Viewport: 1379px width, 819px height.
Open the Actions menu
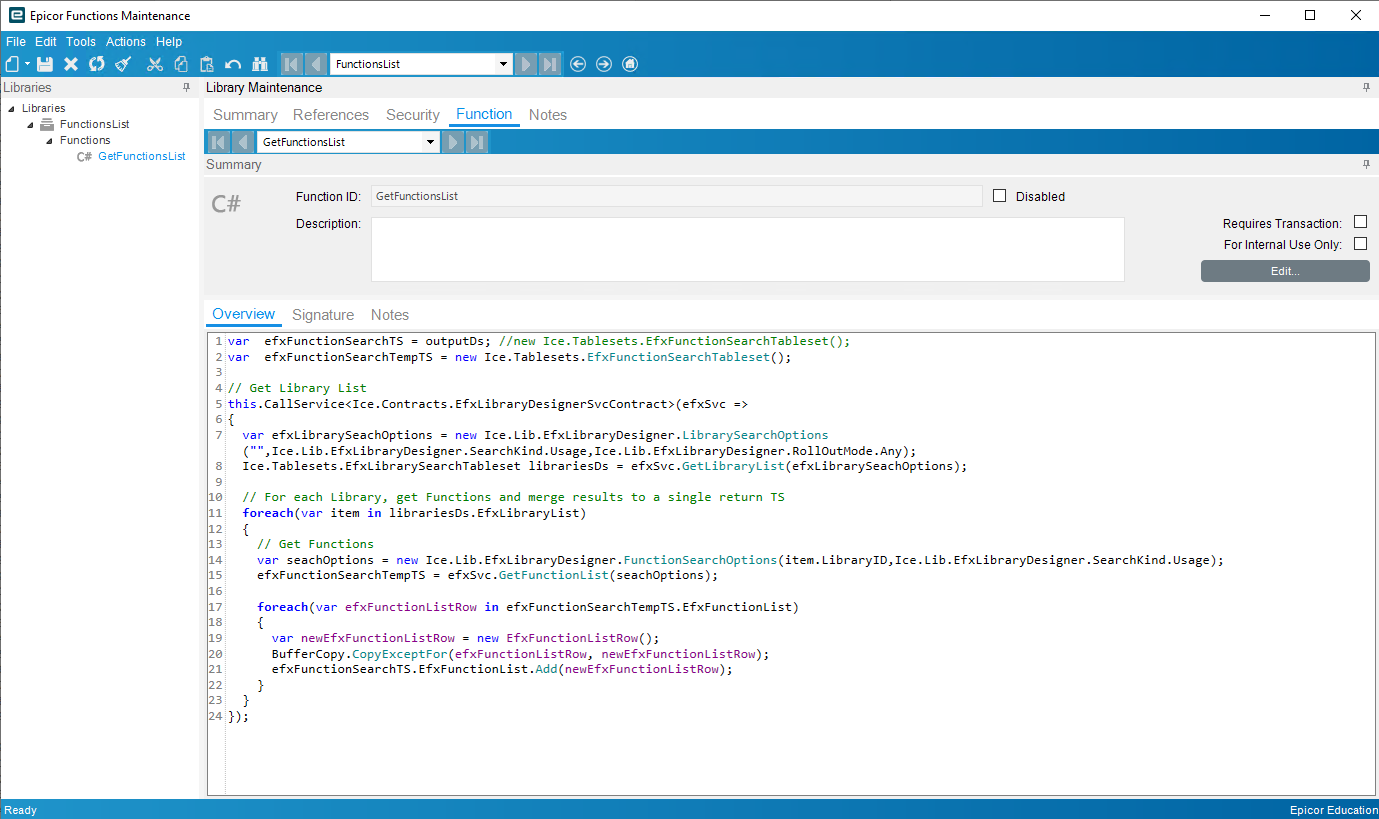(126, 42)
